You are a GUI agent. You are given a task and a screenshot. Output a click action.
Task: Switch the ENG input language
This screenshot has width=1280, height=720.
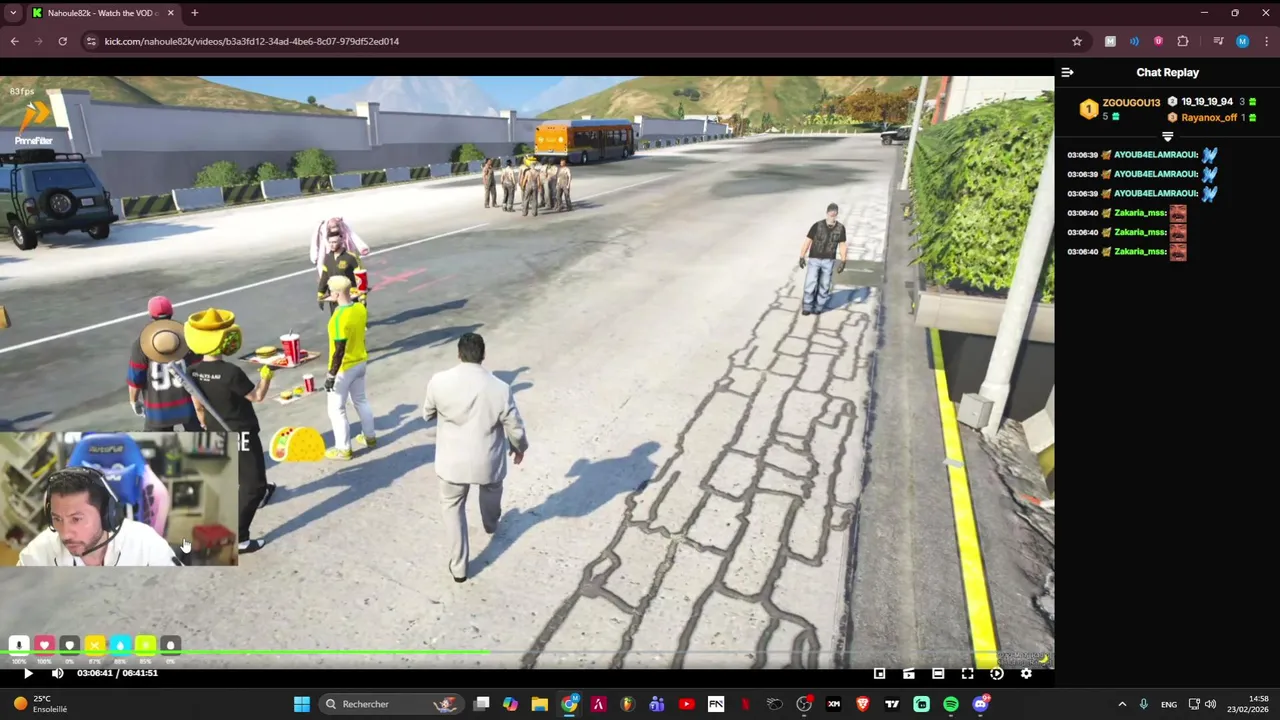coord(1168,704)
